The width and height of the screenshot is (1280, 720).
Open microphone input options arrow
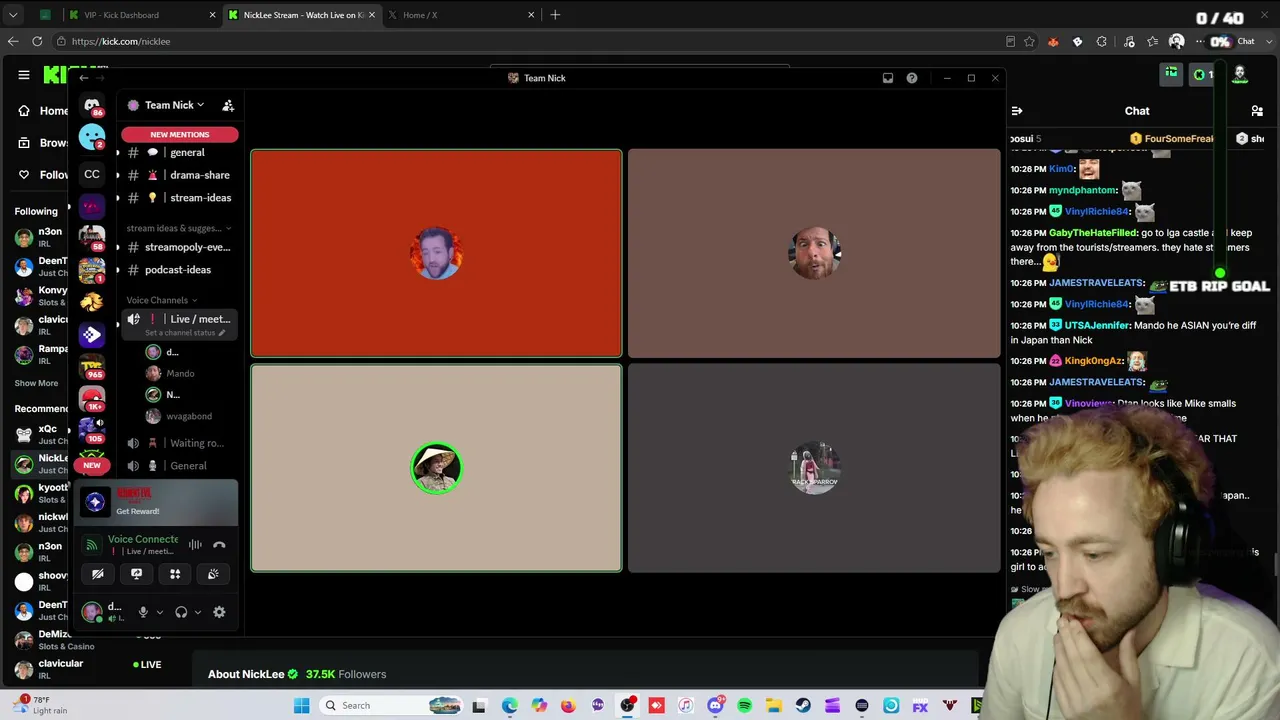click(x=159, y=612)
